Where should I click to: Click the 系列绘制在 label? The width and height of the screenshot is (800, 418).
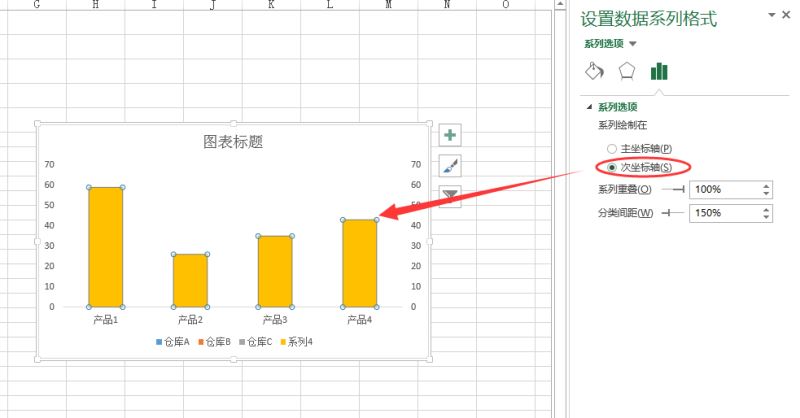tap(622, 126)
